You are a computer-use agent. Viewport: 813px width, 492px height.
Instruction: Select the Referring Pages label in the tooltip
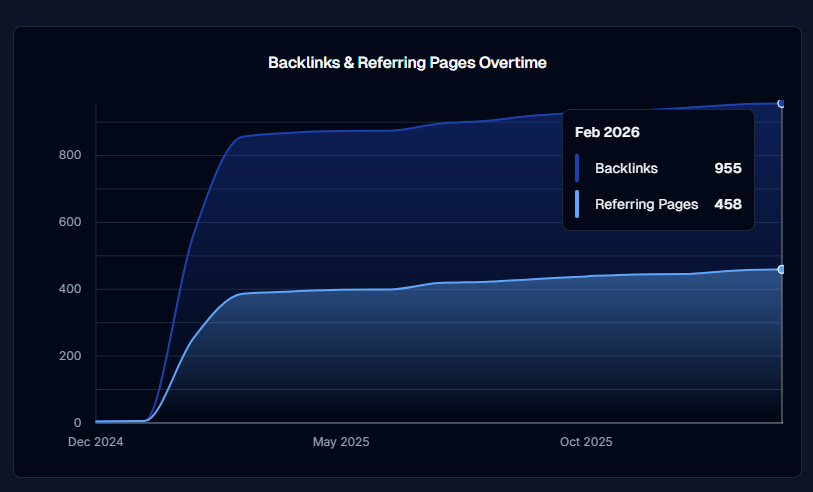point(646,204)
